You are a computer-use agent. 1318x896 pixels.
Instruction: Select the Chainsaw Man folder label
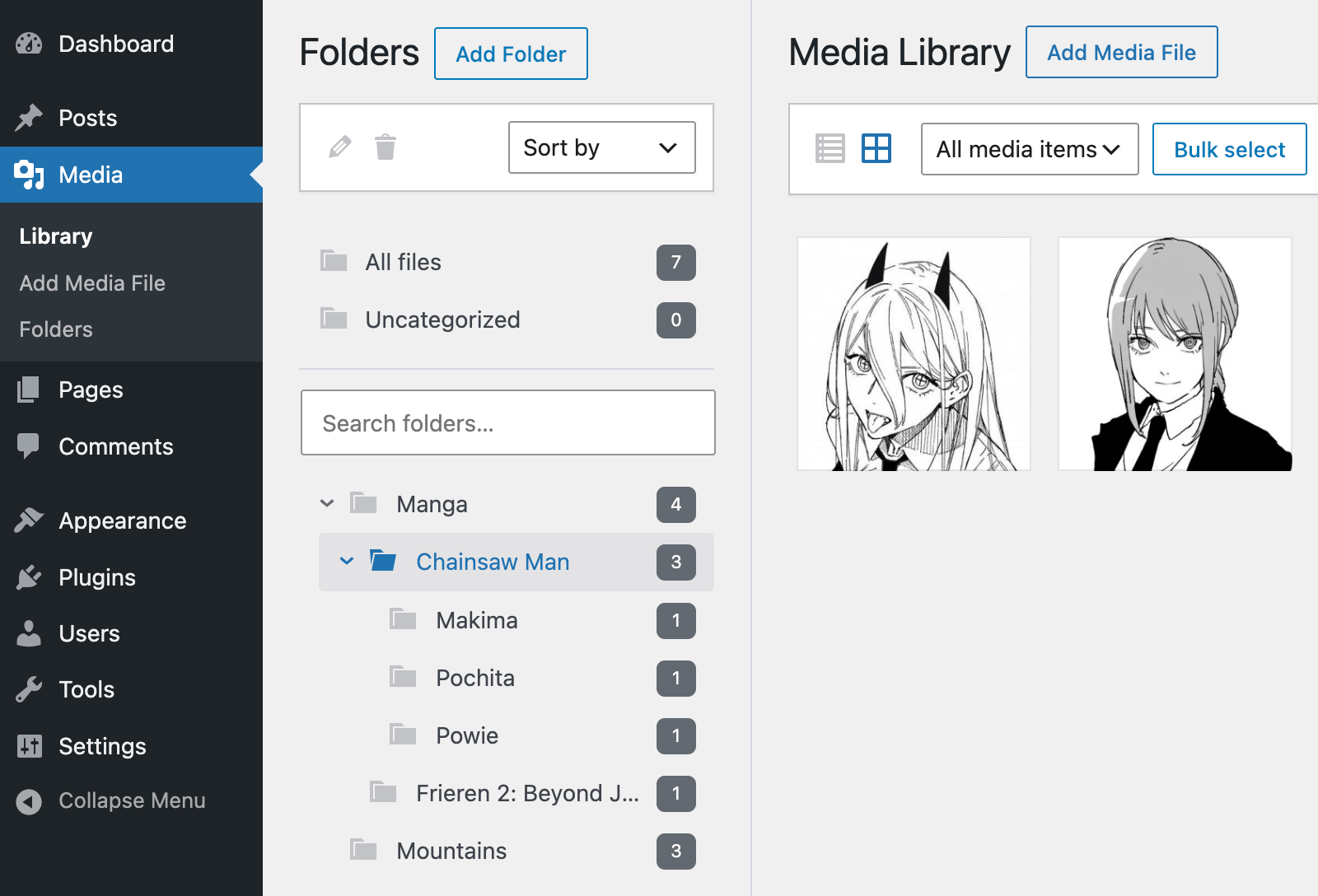point(493,562)
